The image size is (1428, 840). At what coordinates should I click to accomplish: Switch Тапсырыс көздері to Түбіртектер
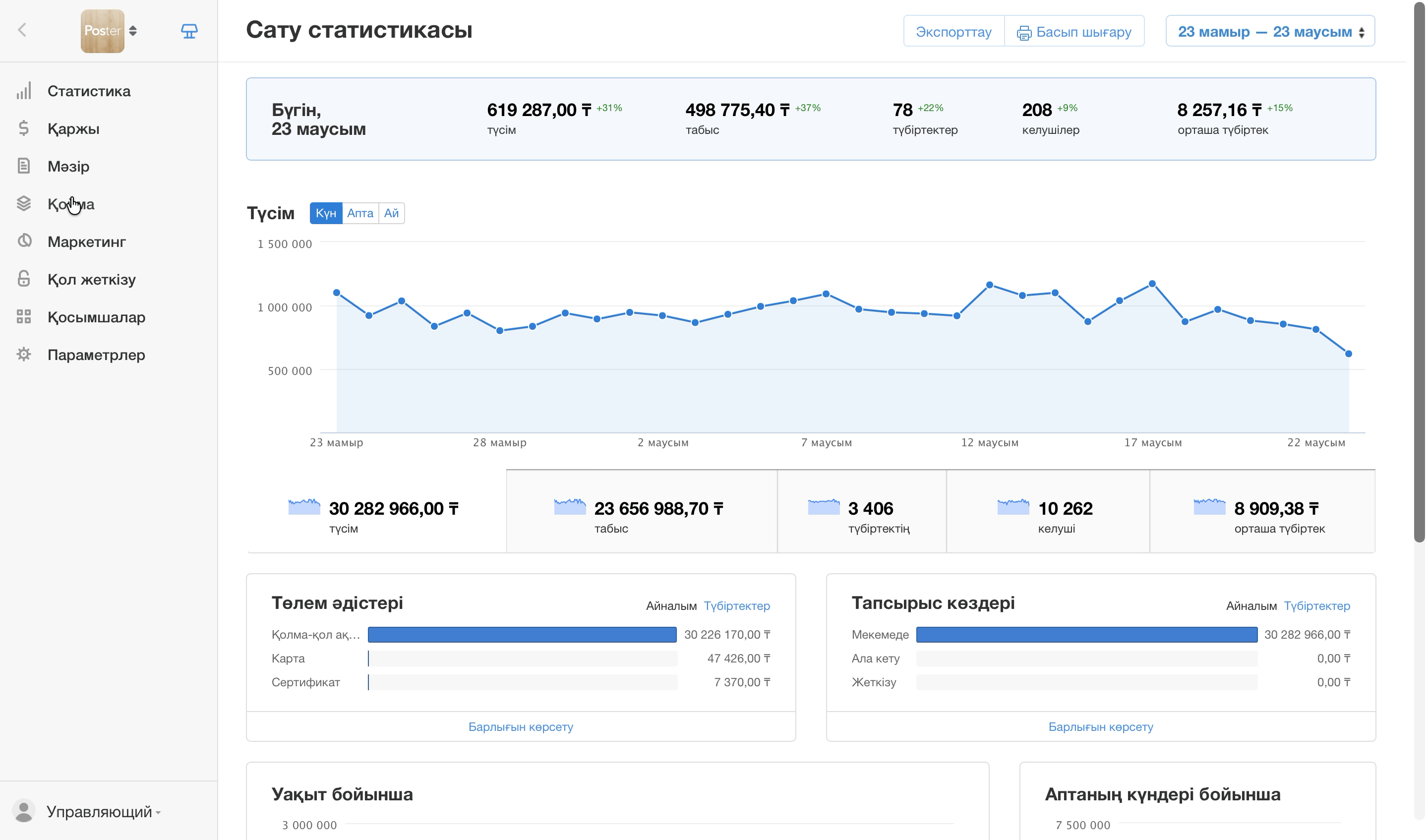(x=1317, y=606)
